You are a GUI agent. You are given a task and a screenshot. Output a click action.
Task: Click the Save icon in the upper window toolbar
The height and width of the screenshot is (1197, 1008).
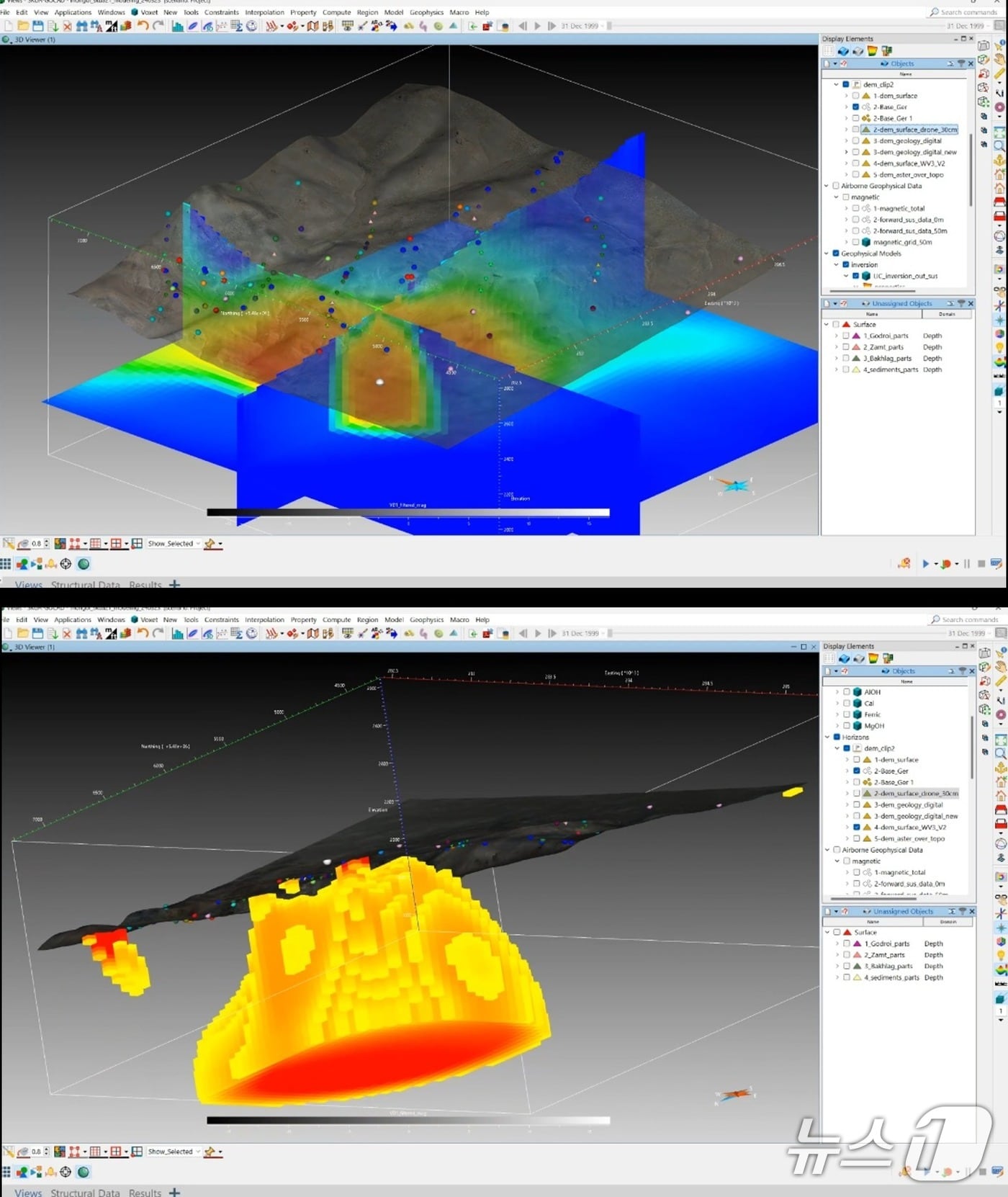click(37, 26)
